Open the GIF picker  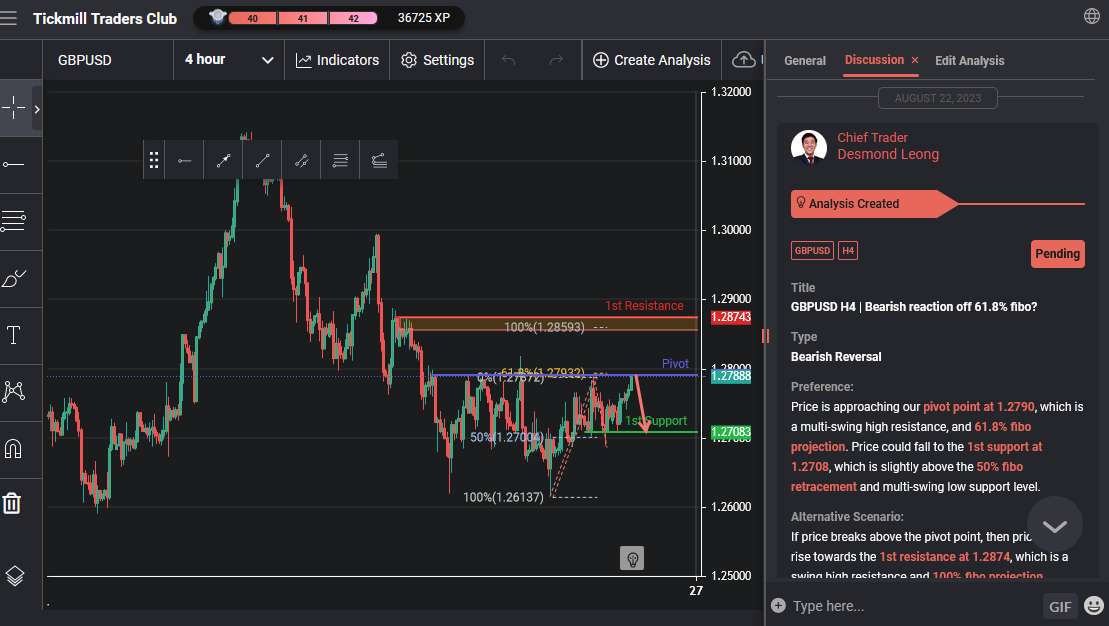pyautogui.click(x=1059, y=606)
